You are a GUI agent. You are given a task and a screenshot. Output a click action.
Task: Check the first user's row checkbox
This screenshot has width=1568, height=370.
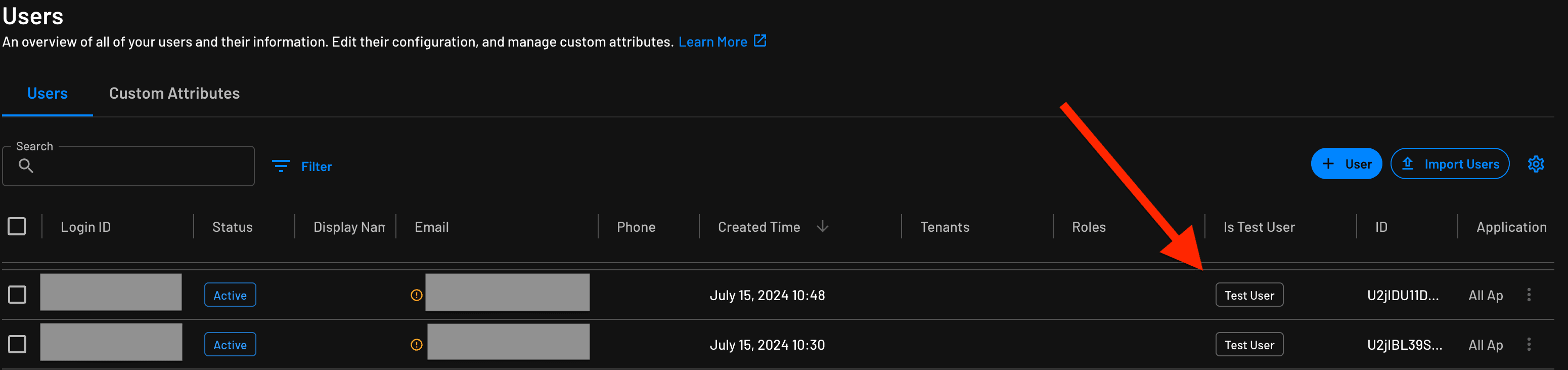coord(17,294)
